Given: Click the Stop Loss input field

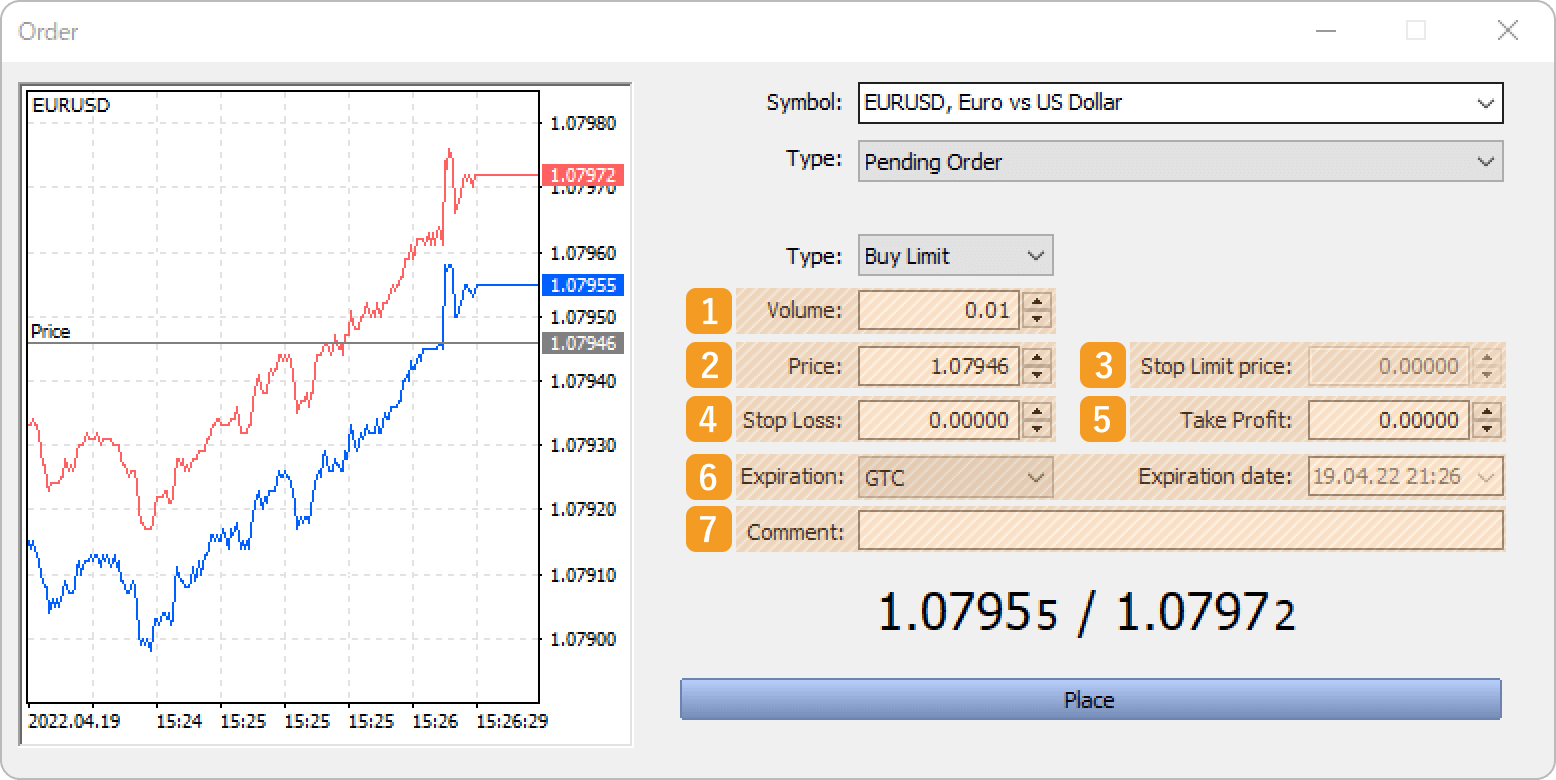Looking at the screenshot, I should tap(939, 420).
